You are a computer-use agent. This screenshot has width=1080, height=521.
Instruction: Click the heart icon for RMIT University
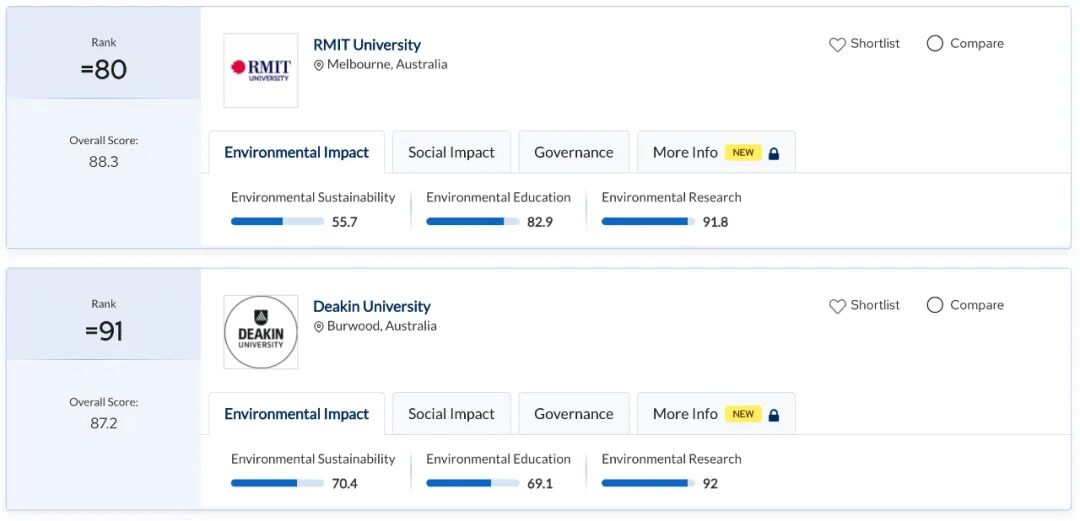tap(837, 45)
